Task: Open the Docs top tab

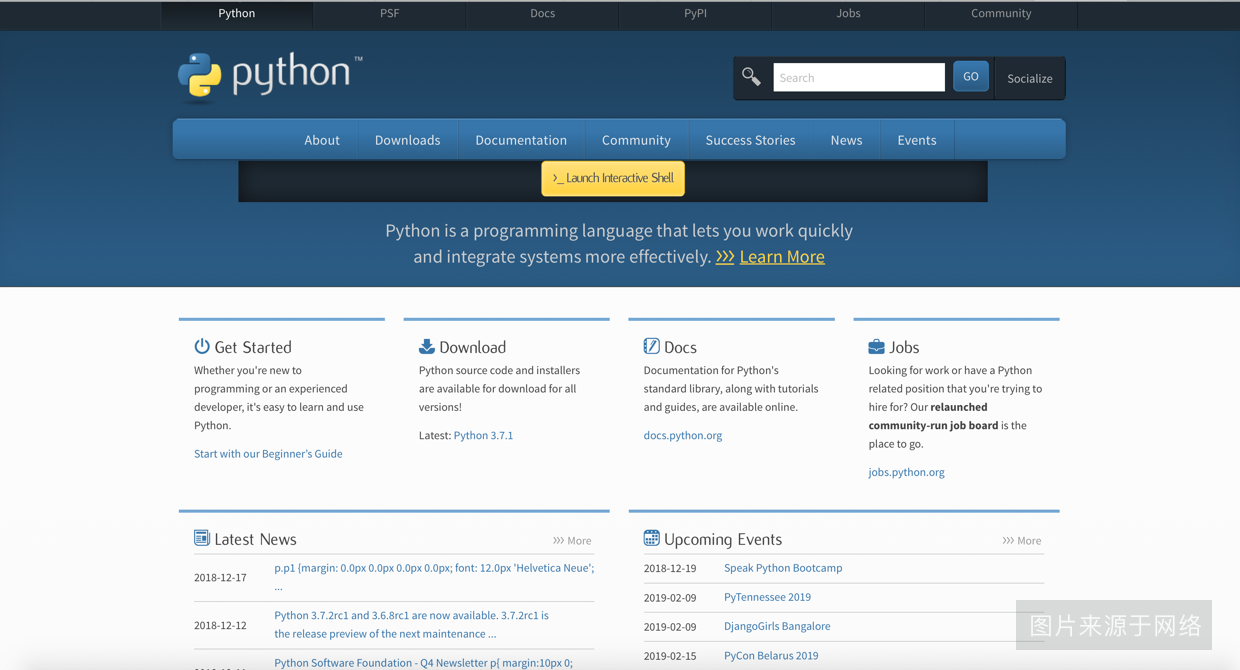Action: click(x=543, y=14)
